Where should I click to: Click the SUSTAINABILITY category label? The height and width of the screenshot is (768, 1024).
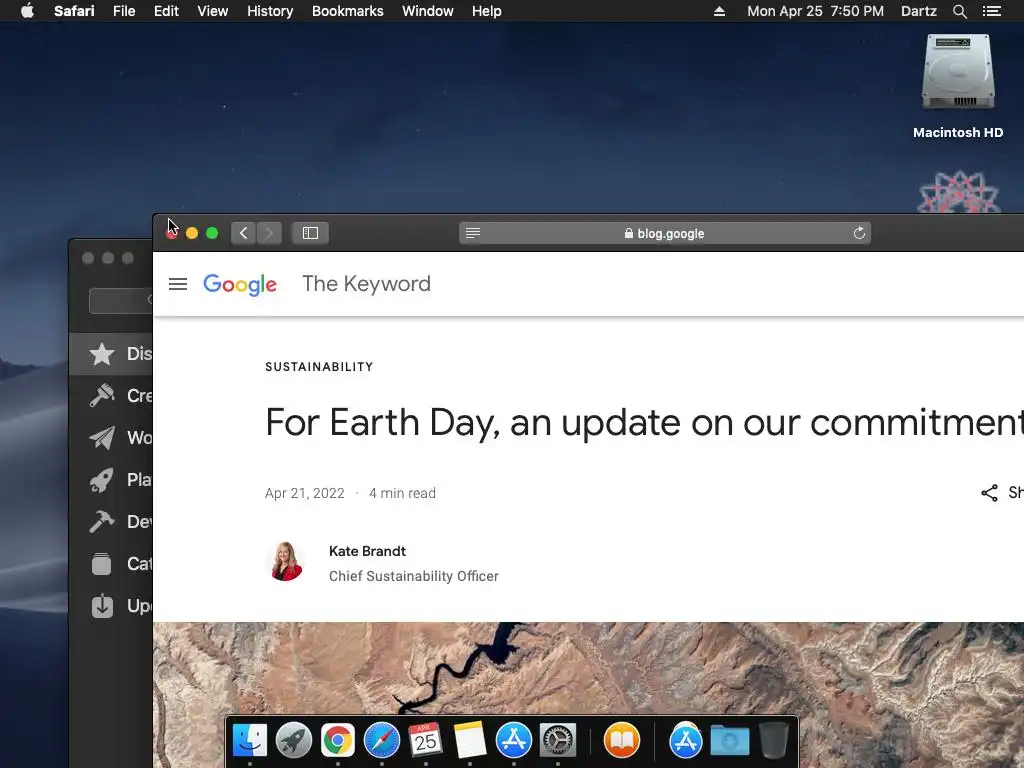coord(319,367)
